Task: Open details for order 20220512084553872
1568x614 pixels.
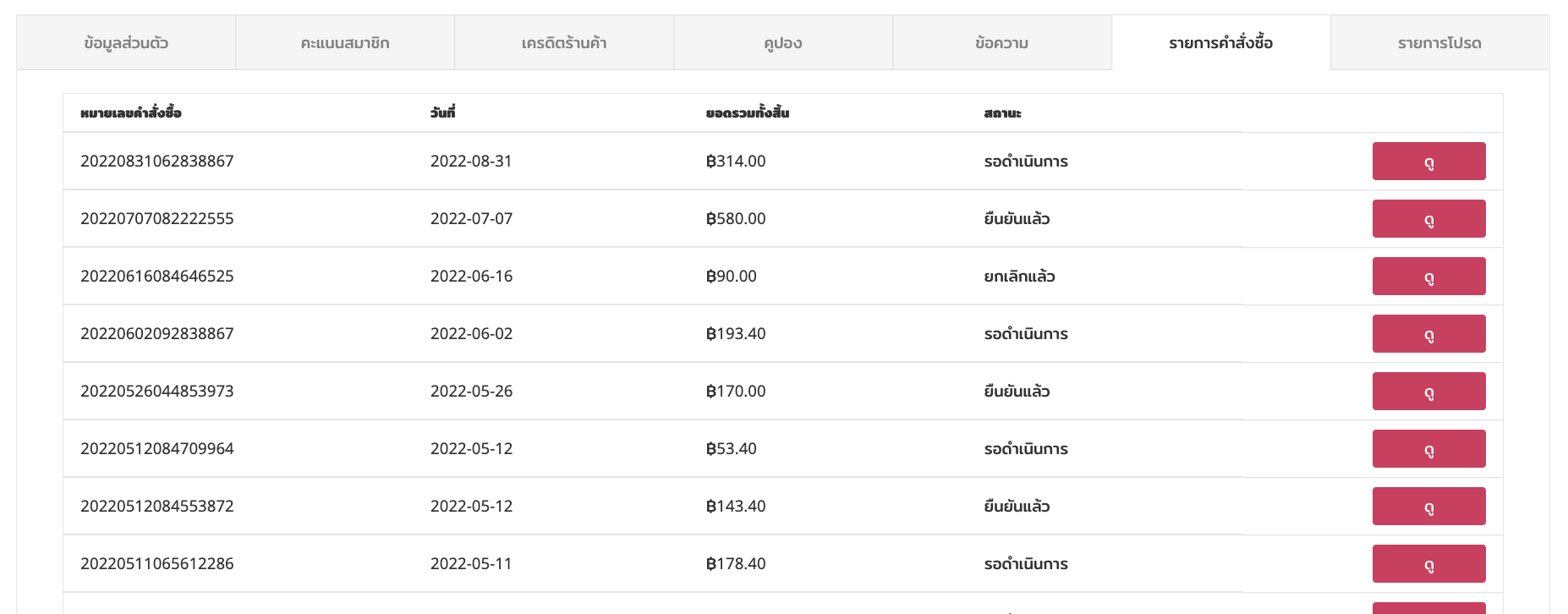Action: (1428, 506)
